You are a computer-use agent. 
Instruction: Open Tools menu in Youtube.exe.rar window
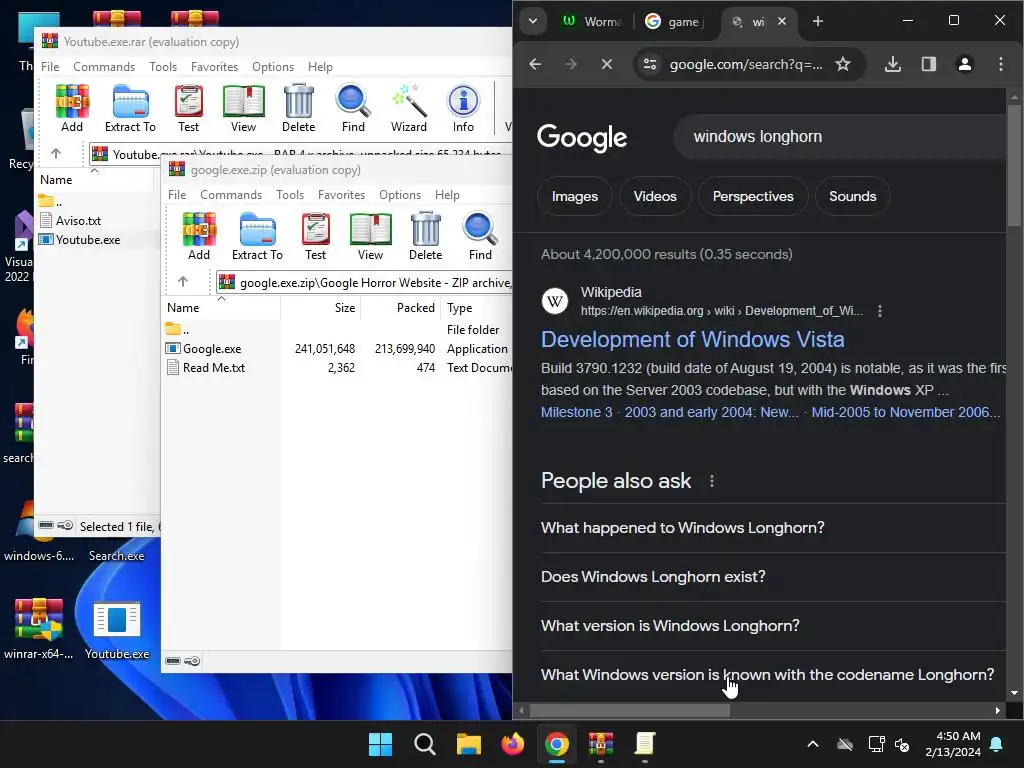[163, 67]
